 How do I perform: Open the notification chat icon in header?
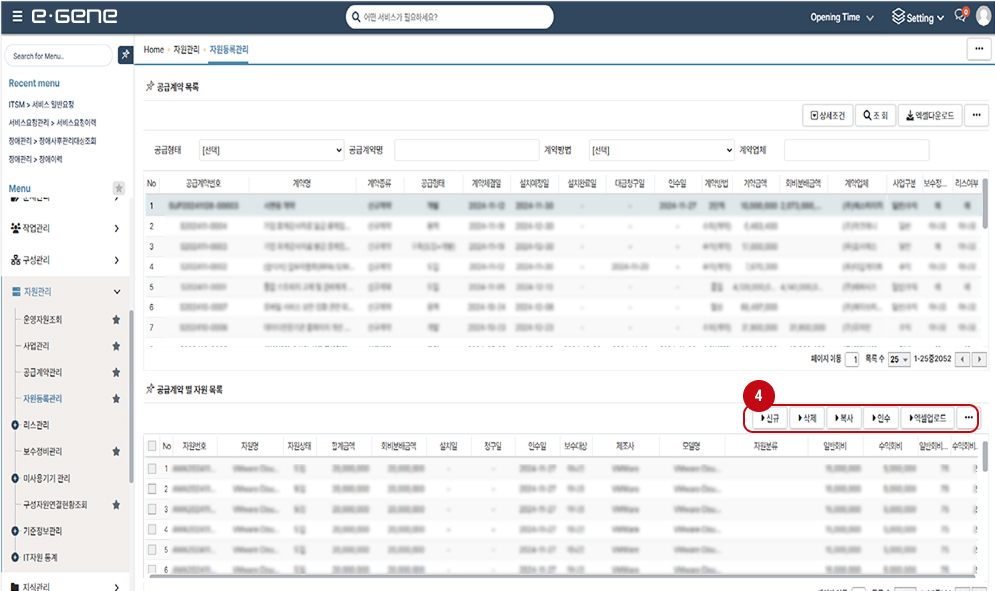click(960, 17)
